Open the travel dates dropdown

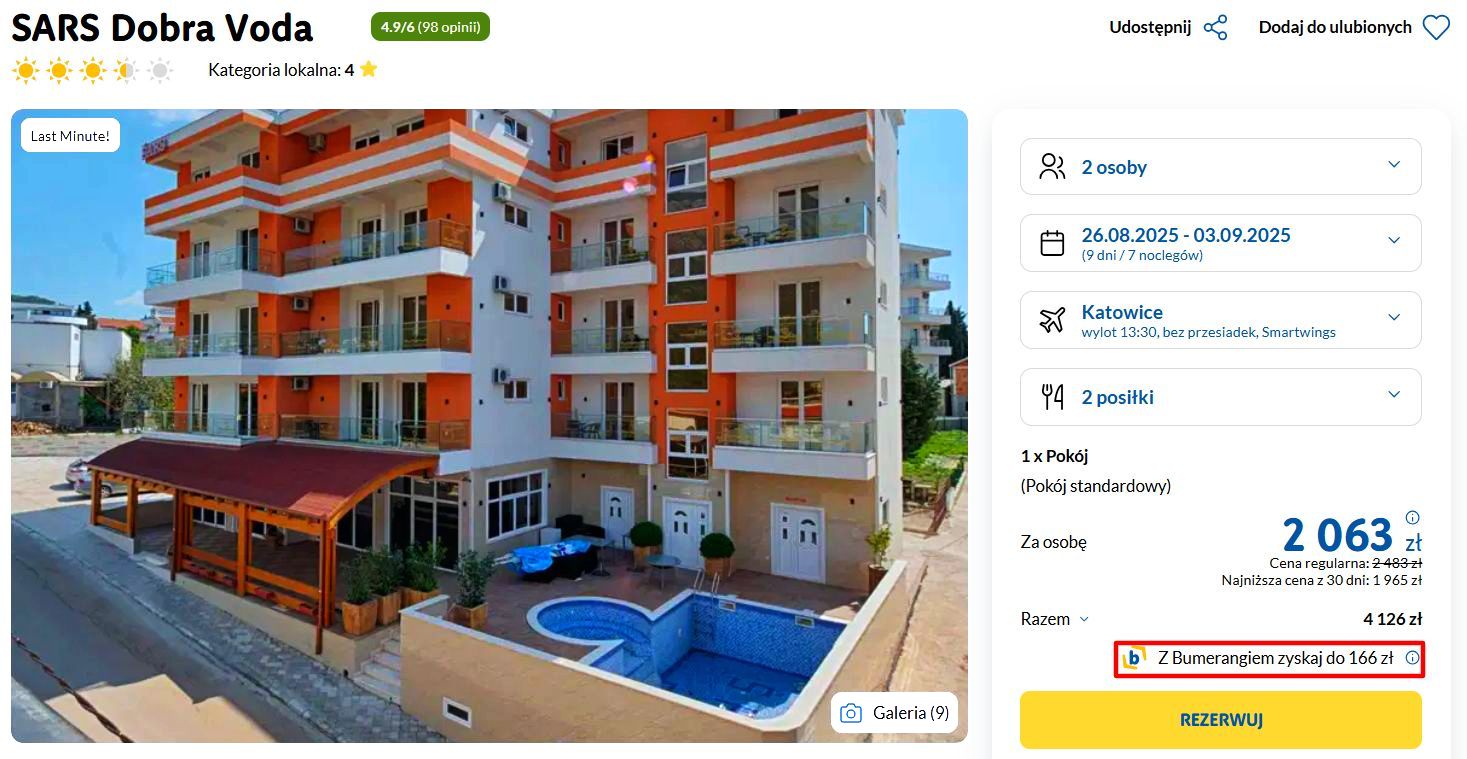[1220, 243]
